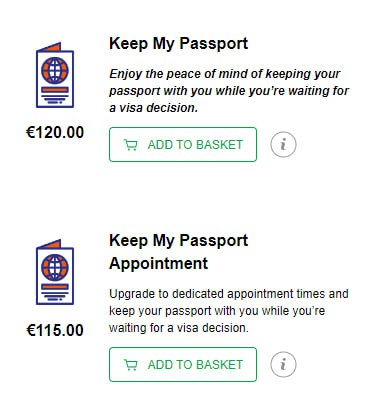Open info icon for Keep My Passport Appointment
Screen dimensions: 376x409
(x=283, y=364)
